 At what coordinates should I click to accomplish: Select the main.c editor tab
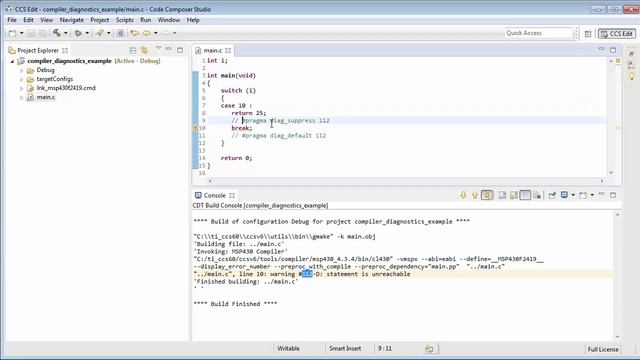pyautogui.click(x=213, y=50)
